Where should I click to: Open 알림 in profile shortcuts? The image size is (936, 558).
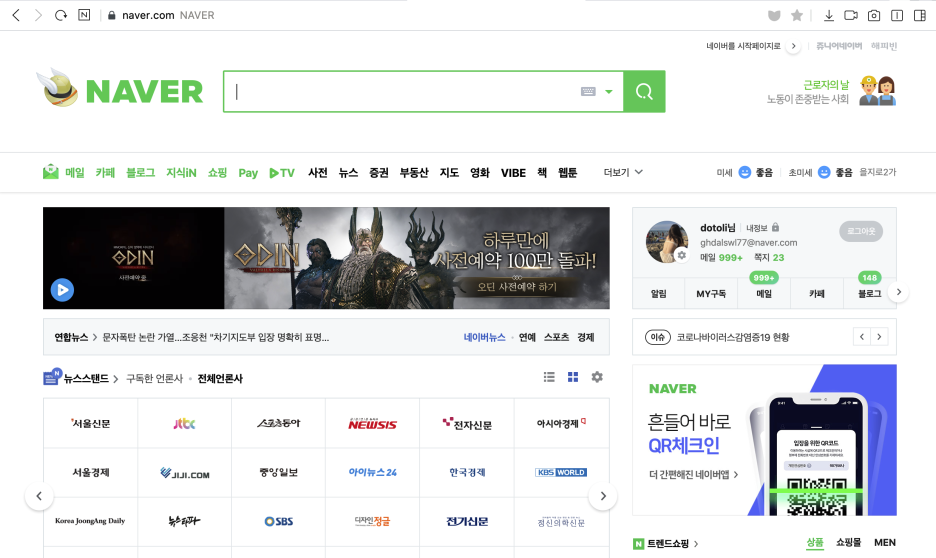658,293
